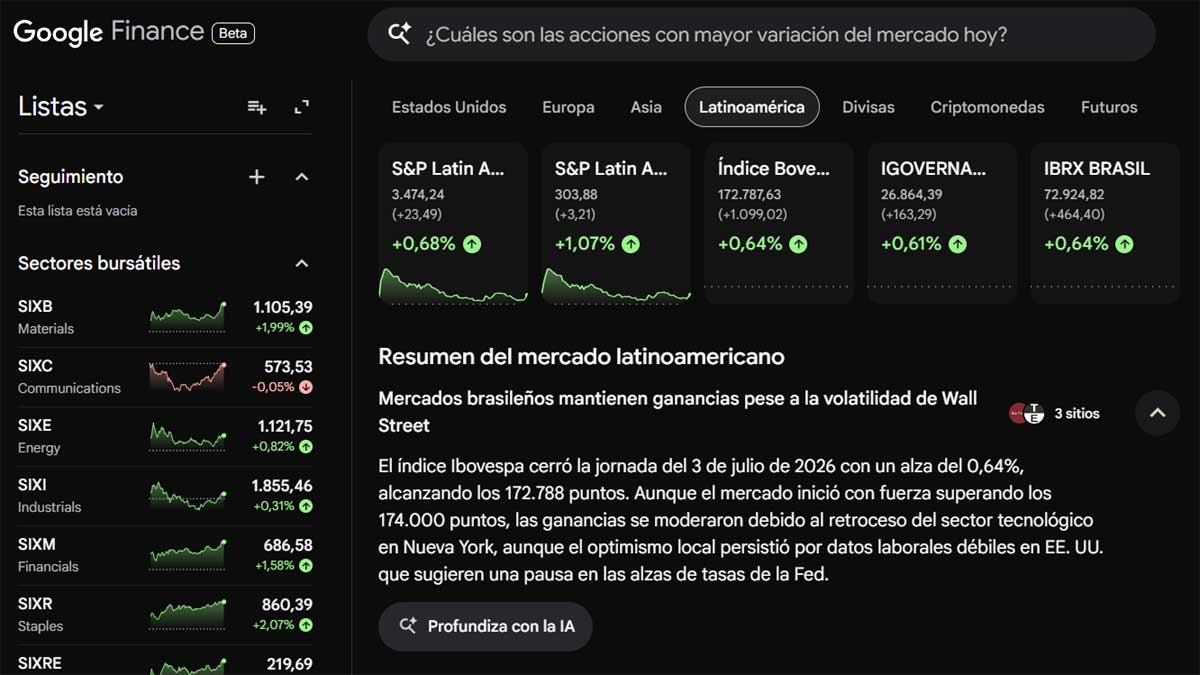Click the AI search sparkle icon

400,34
